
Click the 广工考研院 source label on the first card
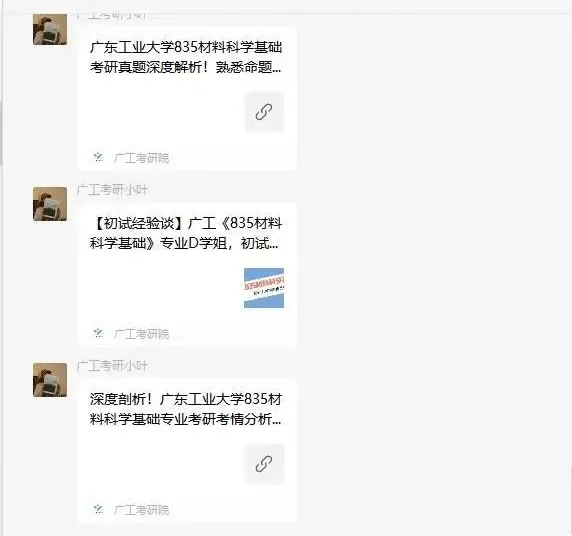[x=142, y=158]
